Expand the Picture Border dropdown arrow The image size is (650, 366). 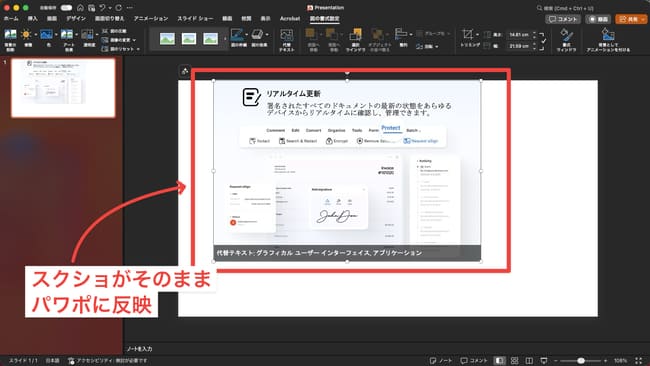pyautogui.click(x=246, y=35)
